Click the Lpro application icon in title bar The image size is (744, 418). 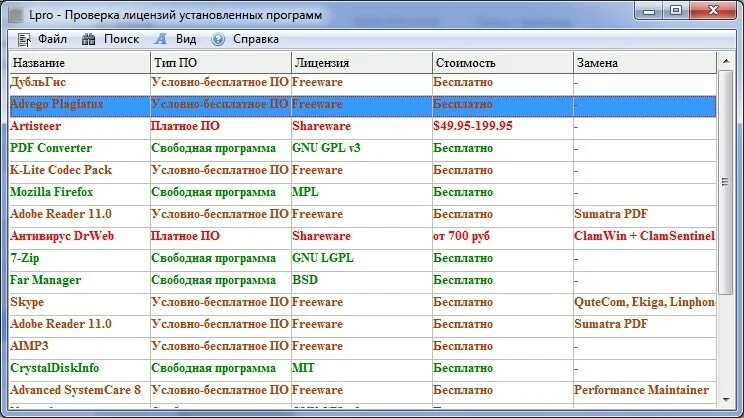point(16,15)
